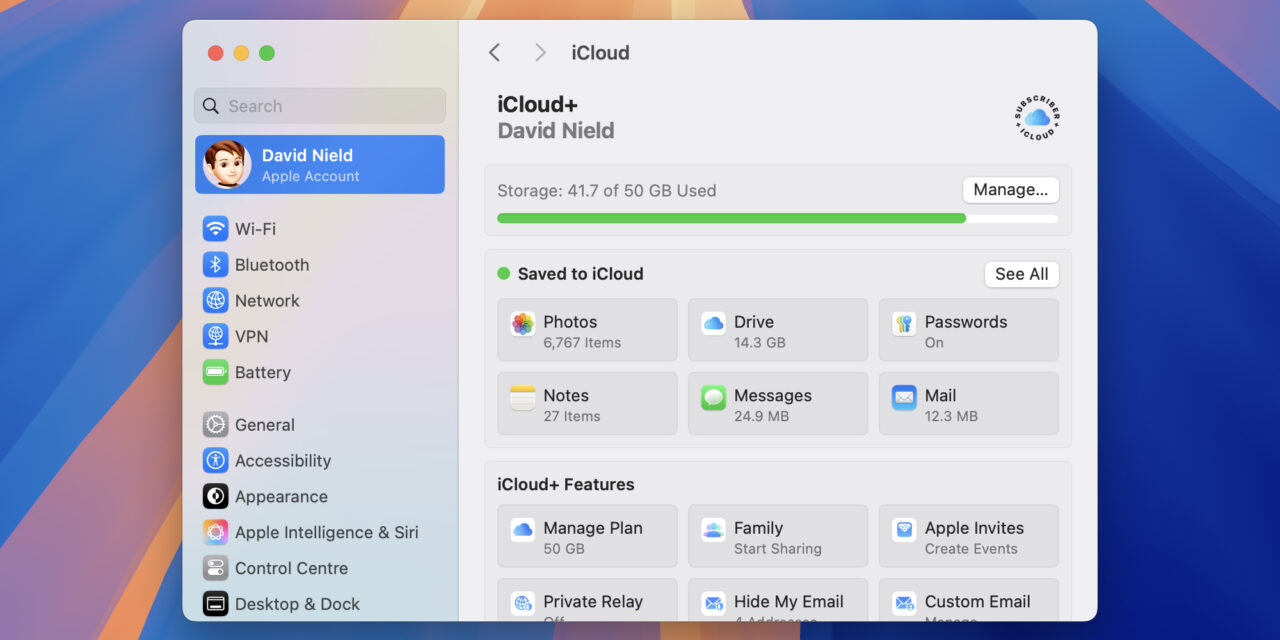Click the Desktop & Dock icon
The image size is (1280, 640).
(216, 604)
